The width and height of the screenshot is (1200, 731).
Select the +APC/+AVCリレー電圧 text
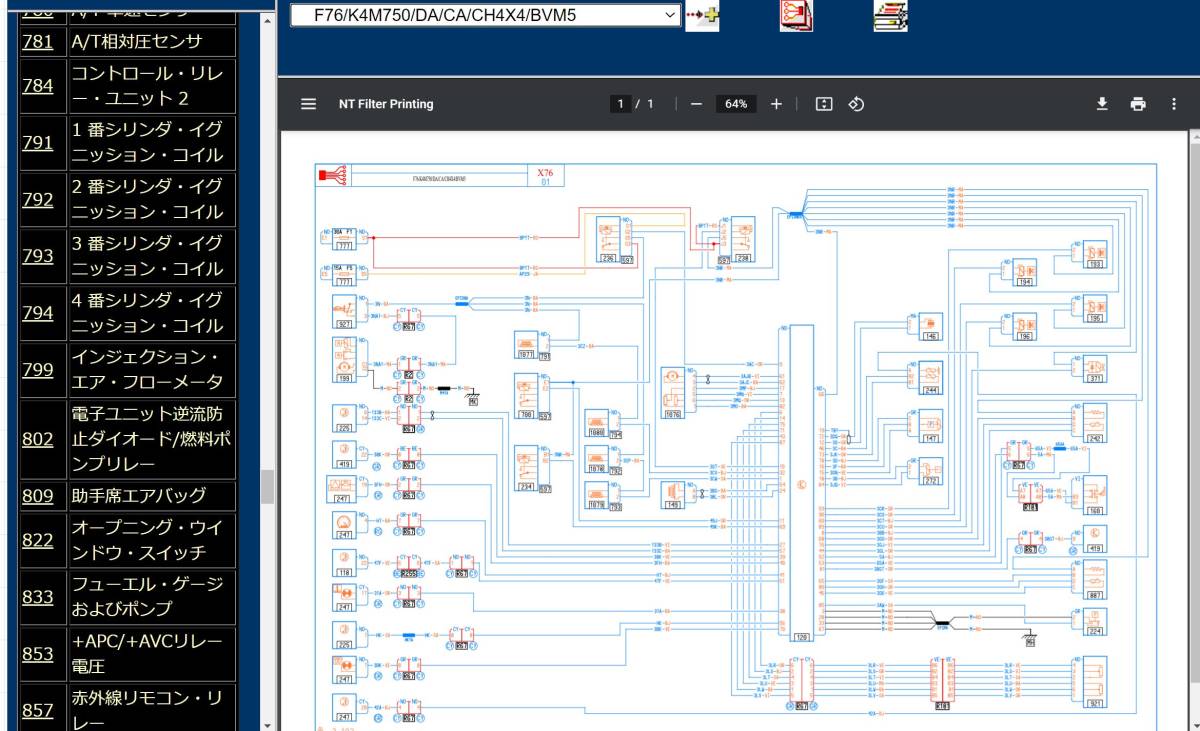click(146, 654)
